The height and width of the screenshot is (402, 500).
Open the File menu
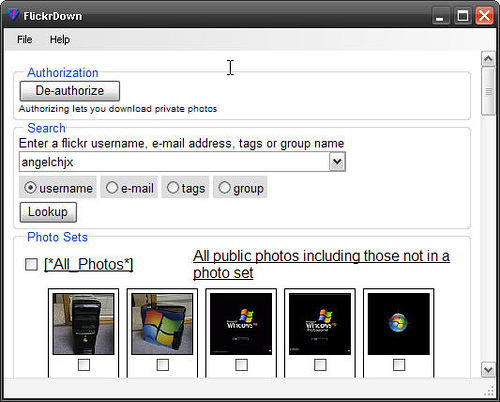coord(25,39)
